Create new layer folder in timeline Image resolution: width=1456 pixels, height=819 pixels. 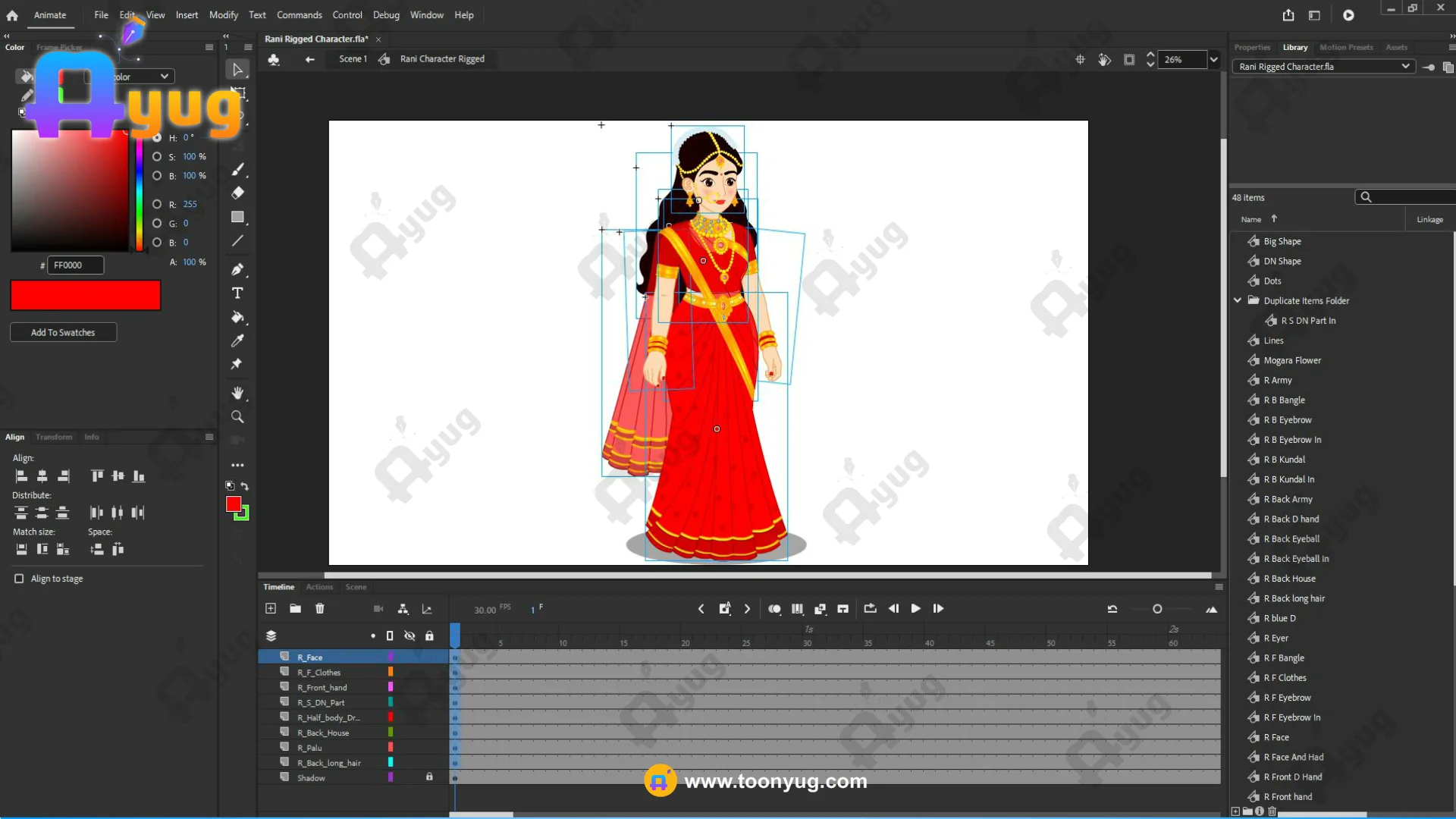(x=295, y=609)
